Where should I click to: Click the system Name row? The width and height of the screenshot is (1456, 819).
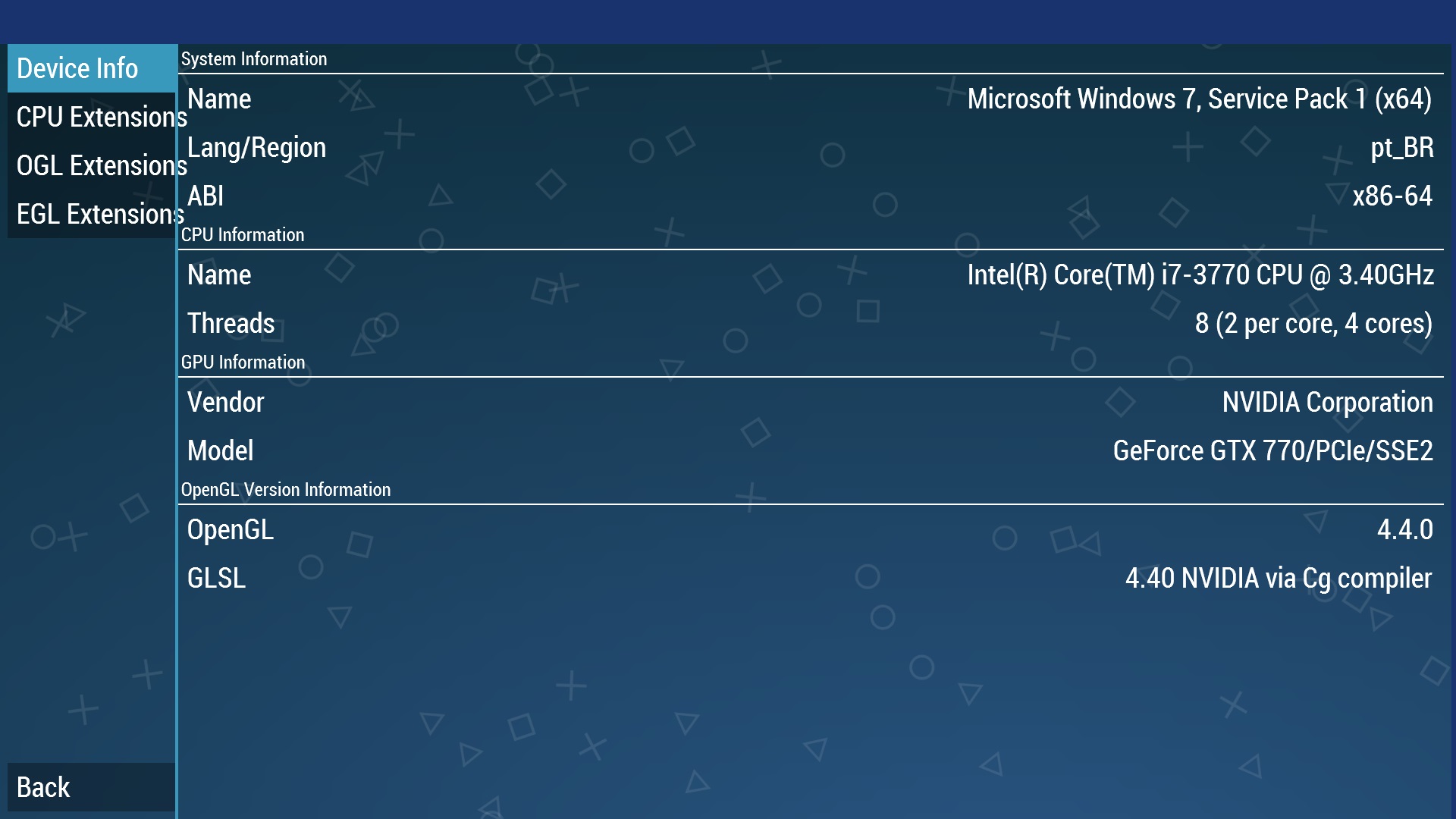coord(810,99)
